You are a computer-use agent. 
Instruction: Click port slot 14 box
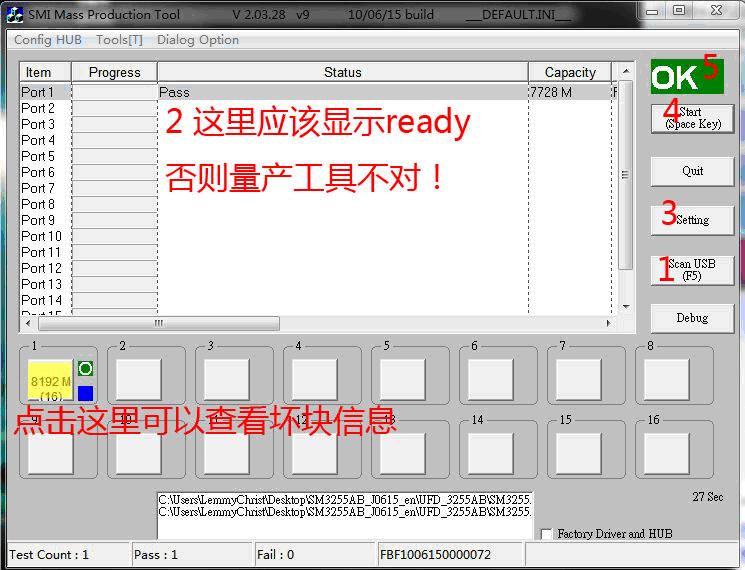[x=491, y=453]
